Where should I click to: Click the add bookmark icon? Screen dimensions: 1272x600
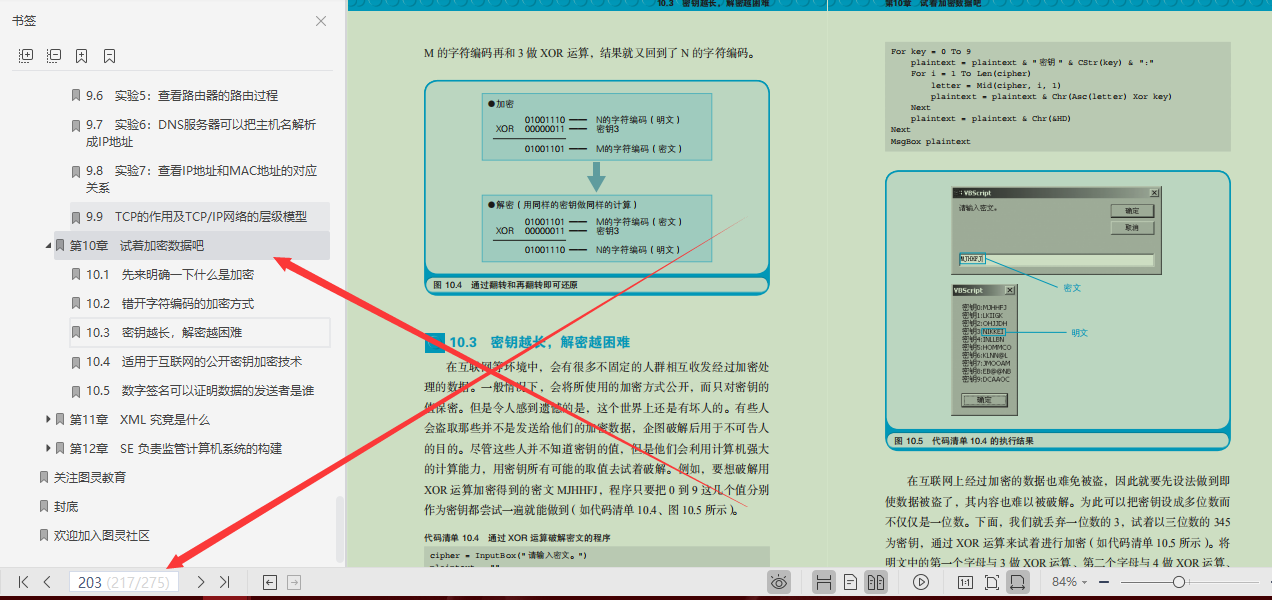point(83,56)
